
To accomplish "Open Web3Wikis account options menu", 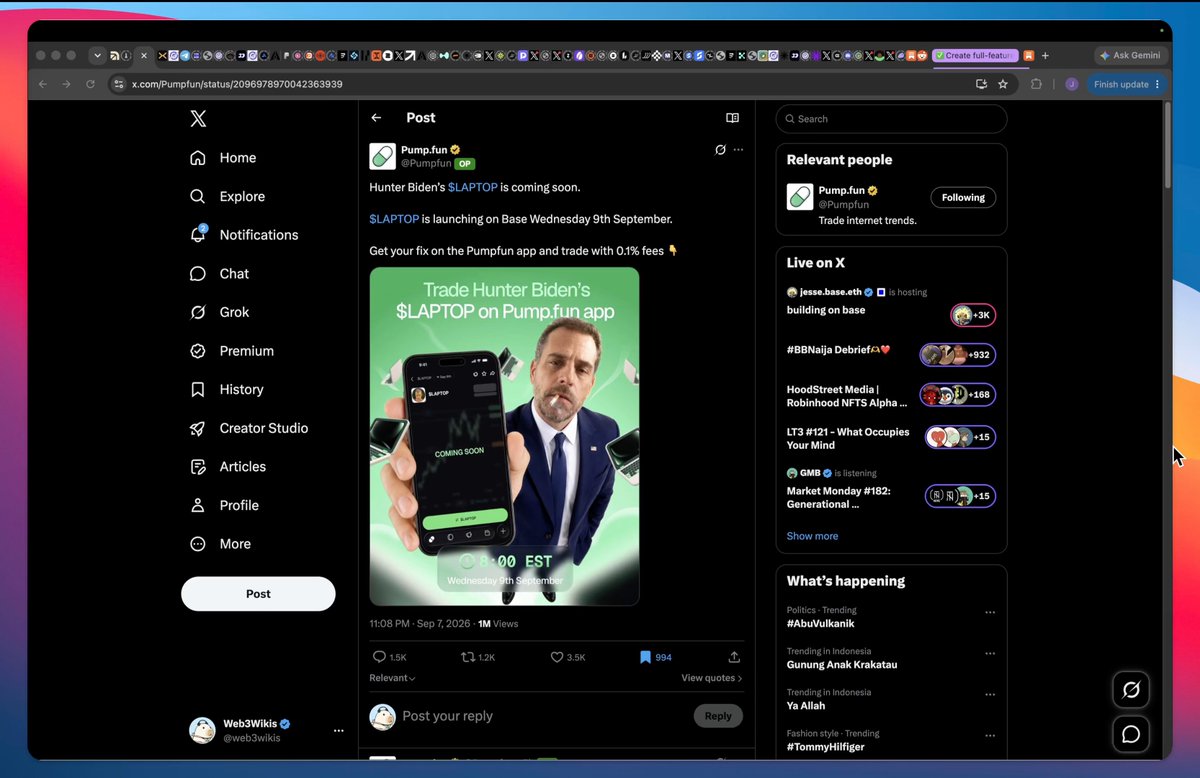I will 339,731.
